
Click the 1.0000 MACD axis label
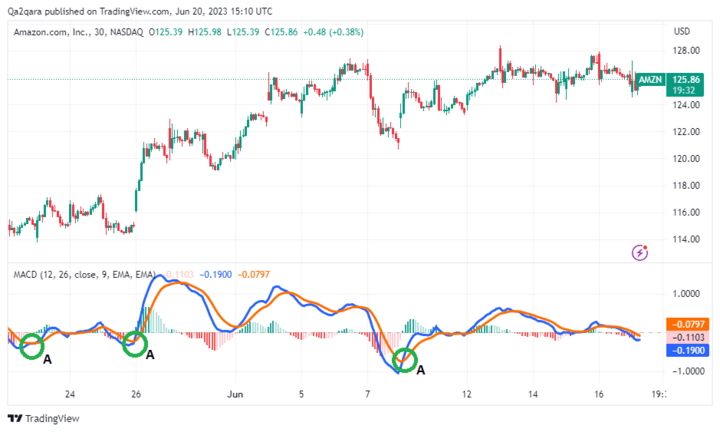coord(686,294)
